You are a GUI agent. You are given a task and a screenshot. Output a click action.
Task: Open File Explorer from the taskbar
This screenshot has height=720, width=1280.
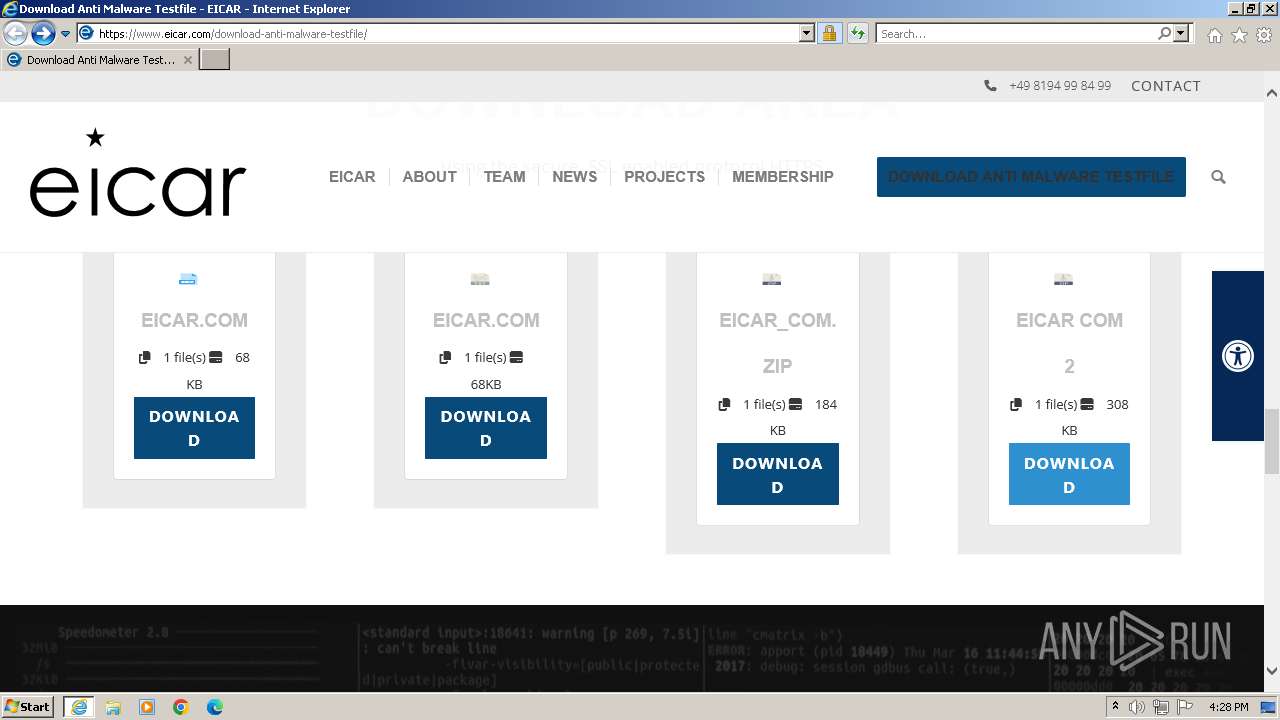[113, 707]
